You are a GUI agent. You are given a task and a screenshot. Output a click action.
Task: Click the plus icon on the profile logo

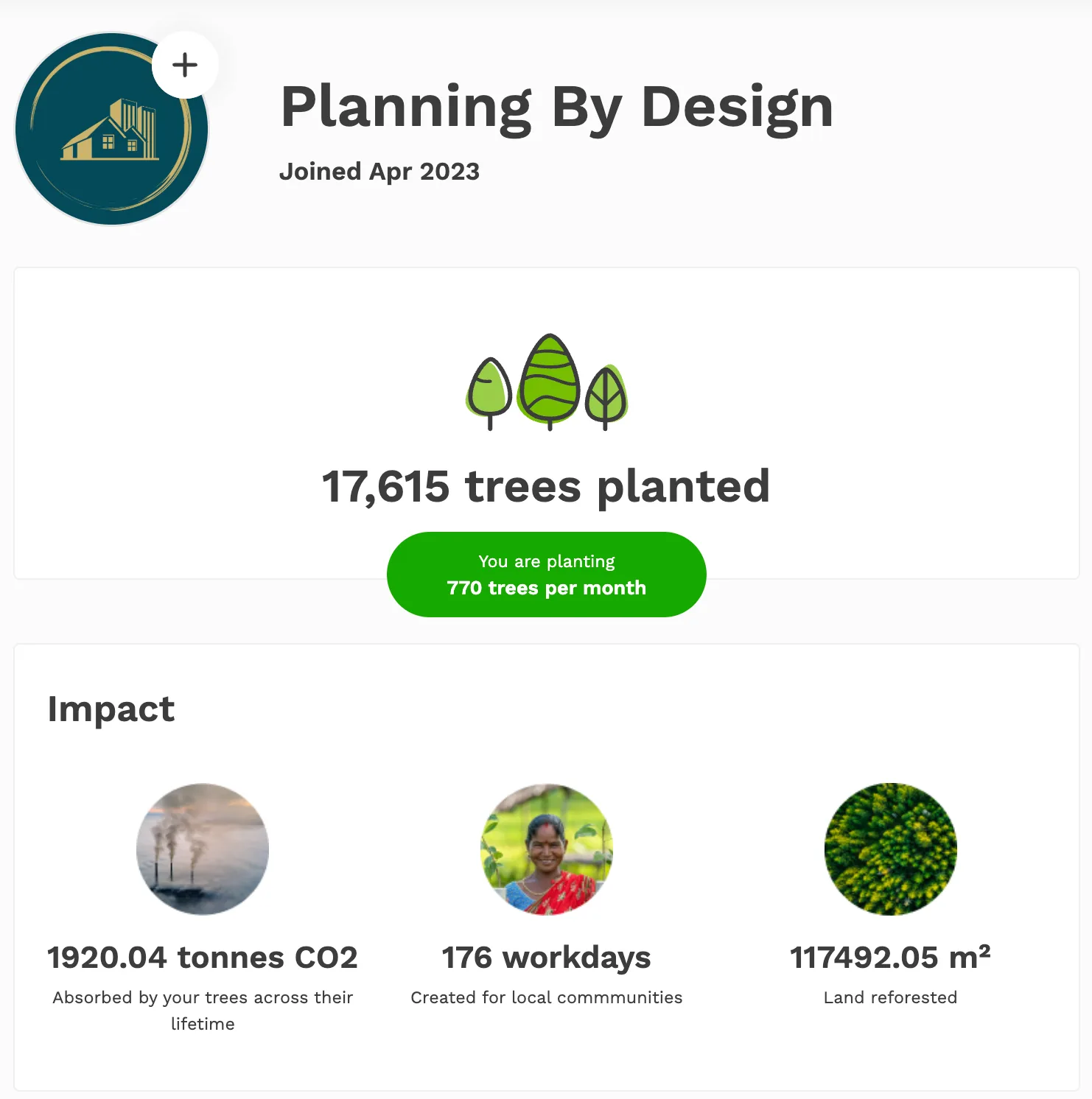point(185,65)
